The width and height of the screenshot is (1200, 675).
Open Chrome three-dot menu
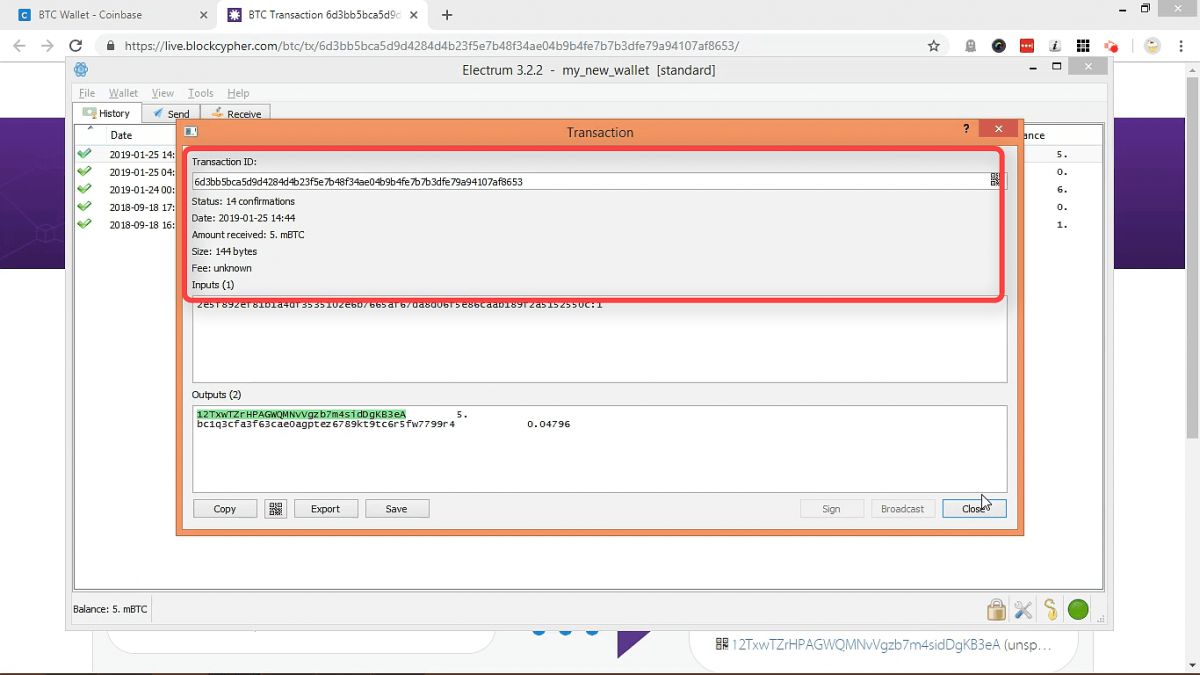pos(1181,46)
